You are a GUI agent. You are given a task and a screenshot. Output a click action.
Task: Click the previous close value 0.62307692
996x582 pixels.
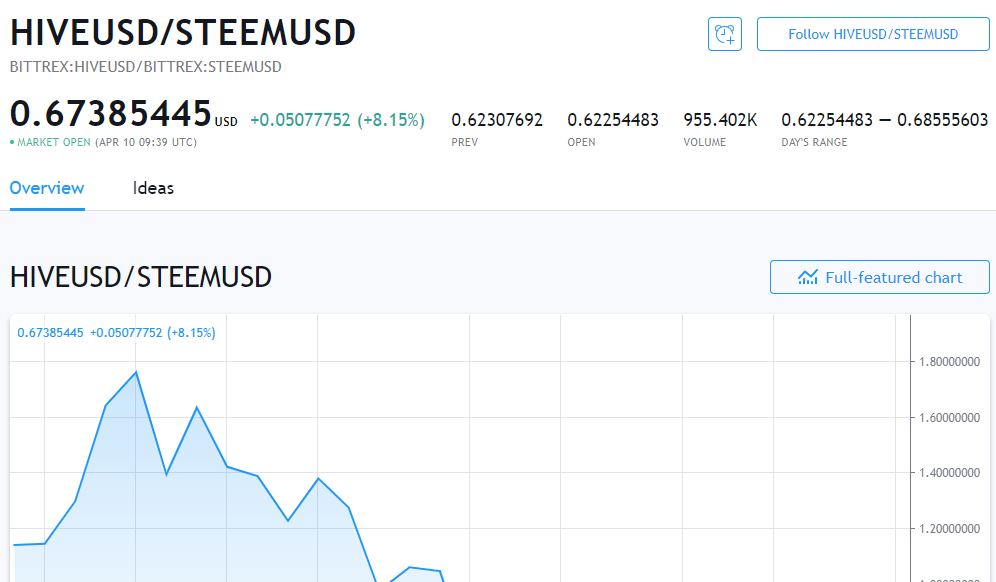click(x=497, y=120)
